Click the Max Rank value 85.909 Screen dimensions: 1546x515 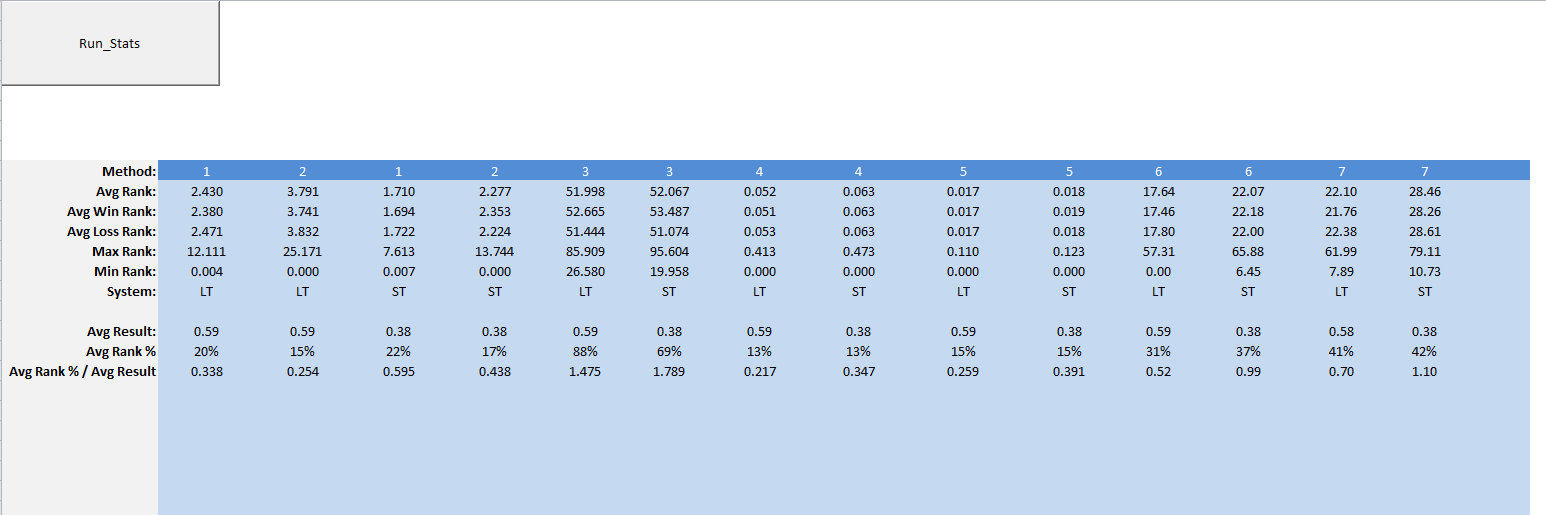585,251
